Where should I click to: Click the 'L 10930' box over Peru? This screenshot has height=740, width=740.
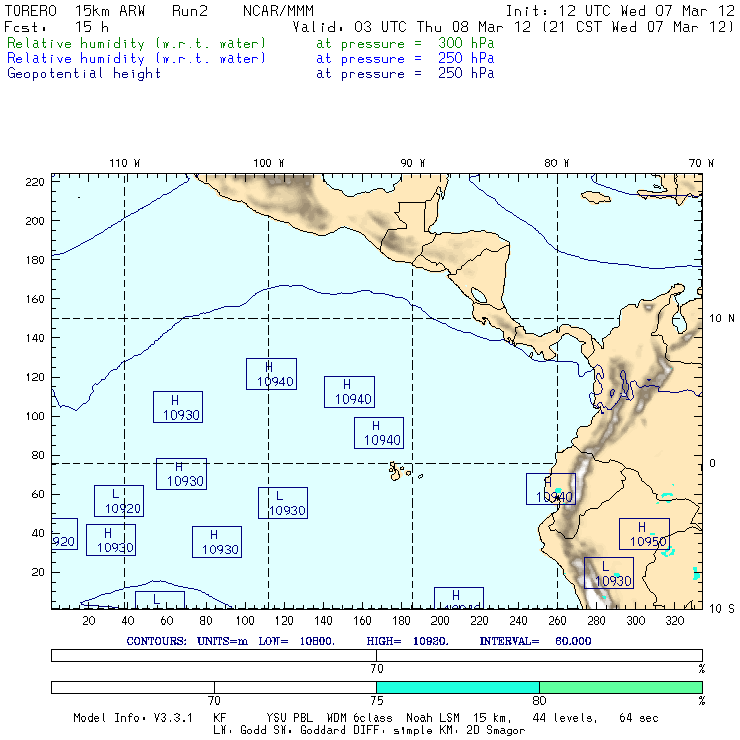click(x=609, y=573)
